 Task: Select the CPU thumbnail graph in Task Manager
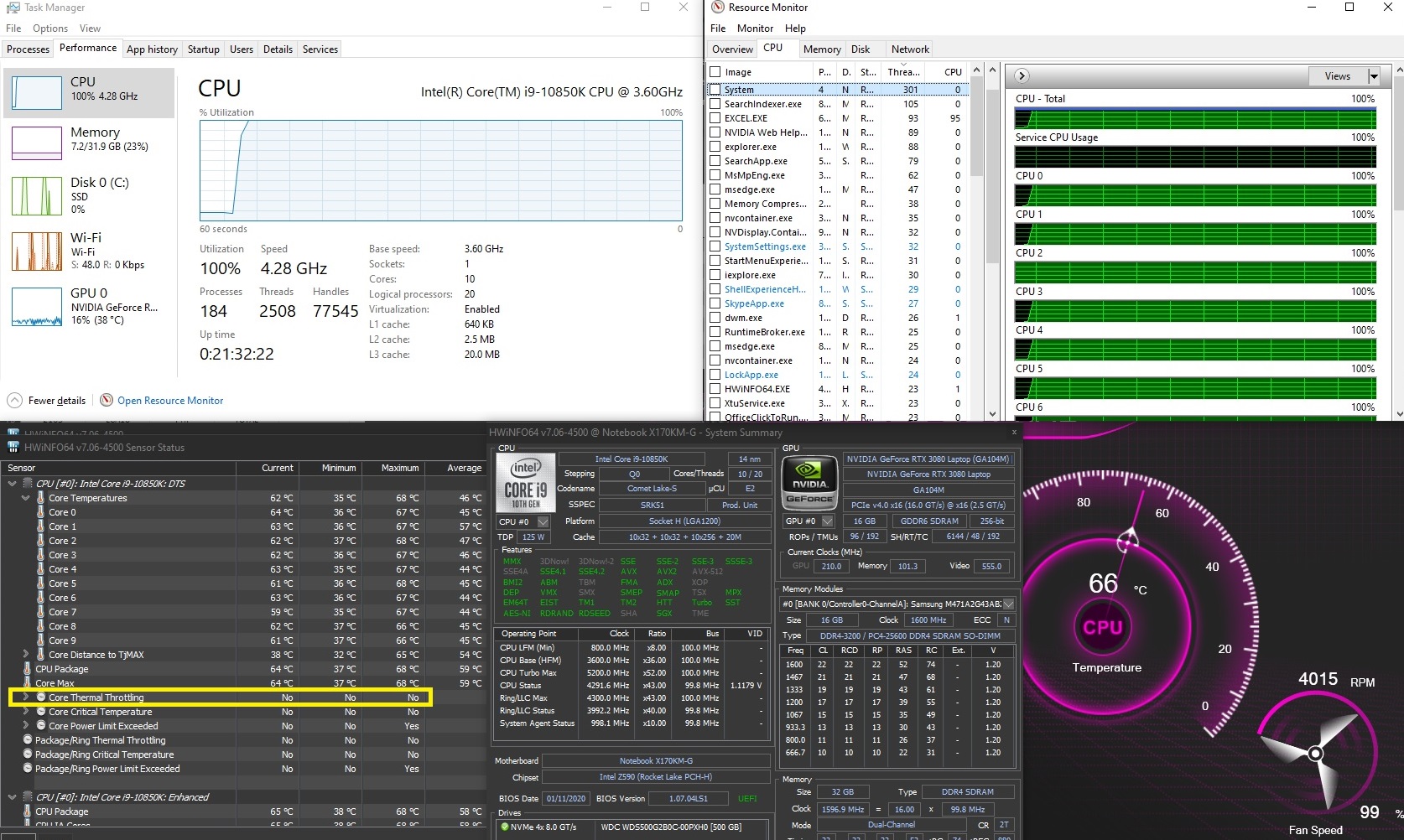pyautogui.click(x=36, y=92)
